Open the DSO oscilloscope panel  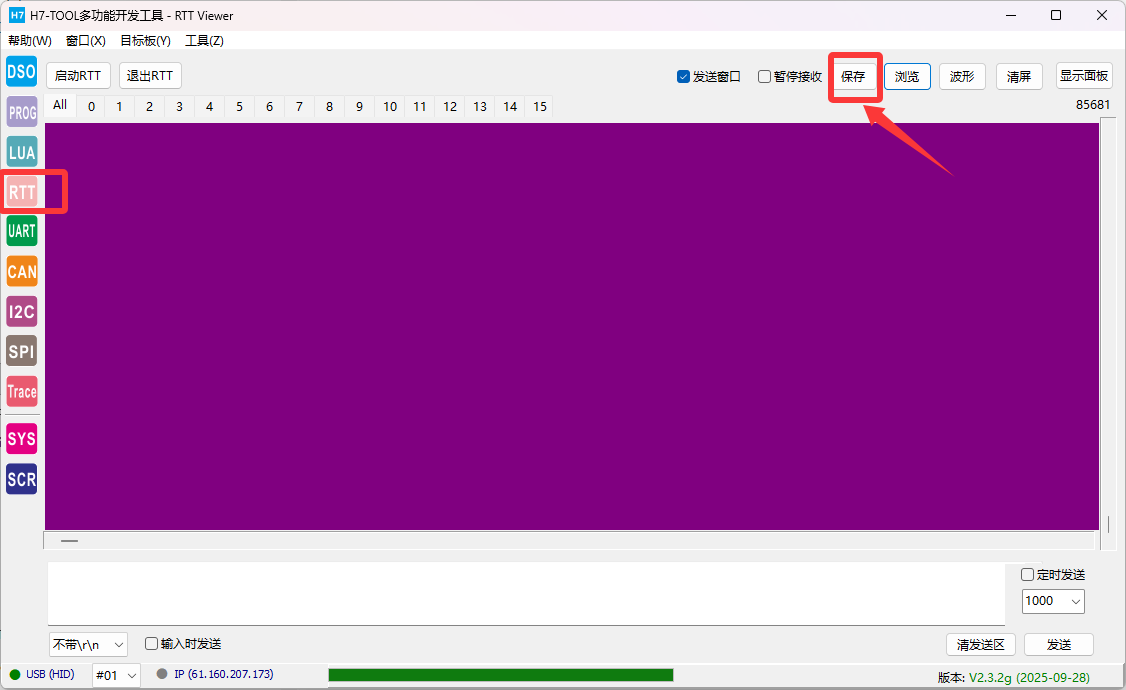click(21, 71)
